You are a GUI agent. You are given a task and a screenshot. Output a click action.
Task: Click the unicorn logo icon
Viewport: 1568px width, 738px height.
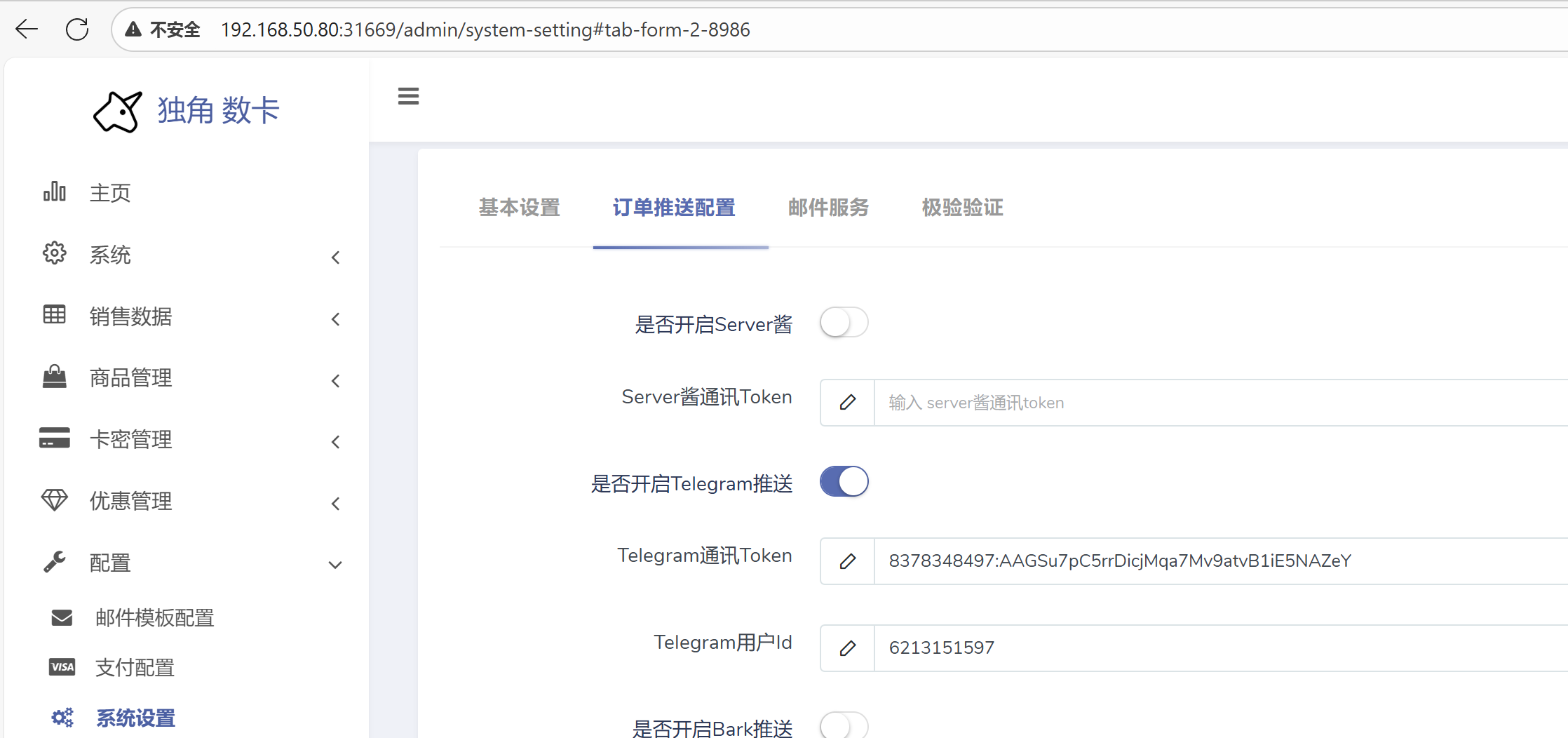tap(118, 112)
